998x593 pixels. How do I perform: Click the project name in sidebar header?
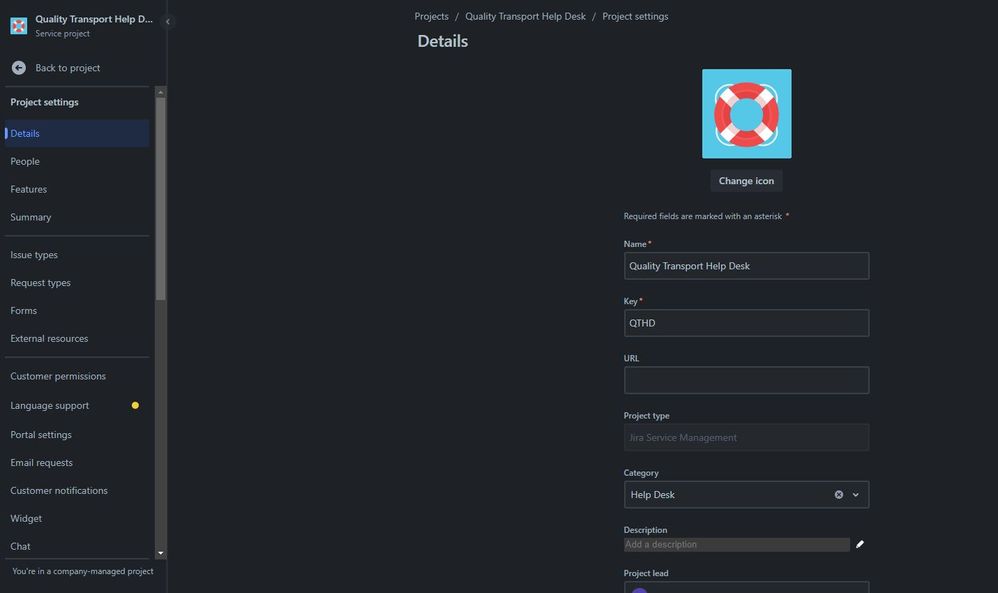(94, 19)
